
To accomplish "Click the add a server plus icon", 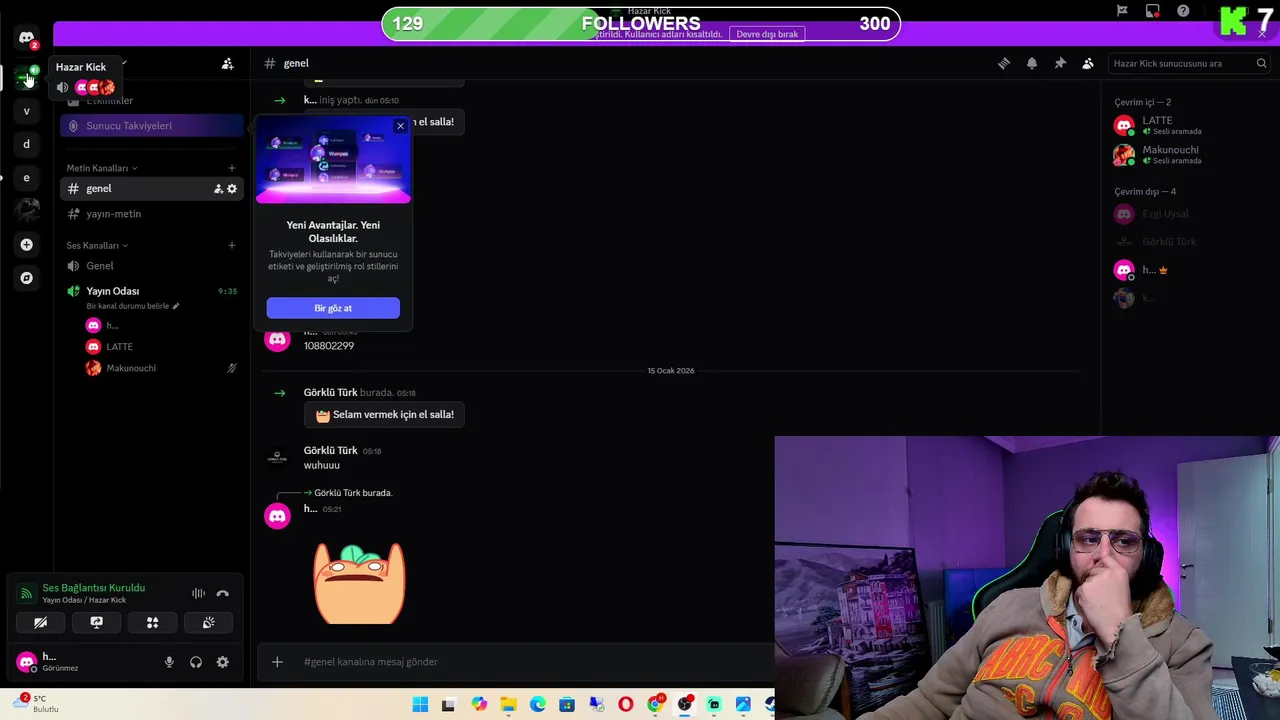I will point(27,244).
